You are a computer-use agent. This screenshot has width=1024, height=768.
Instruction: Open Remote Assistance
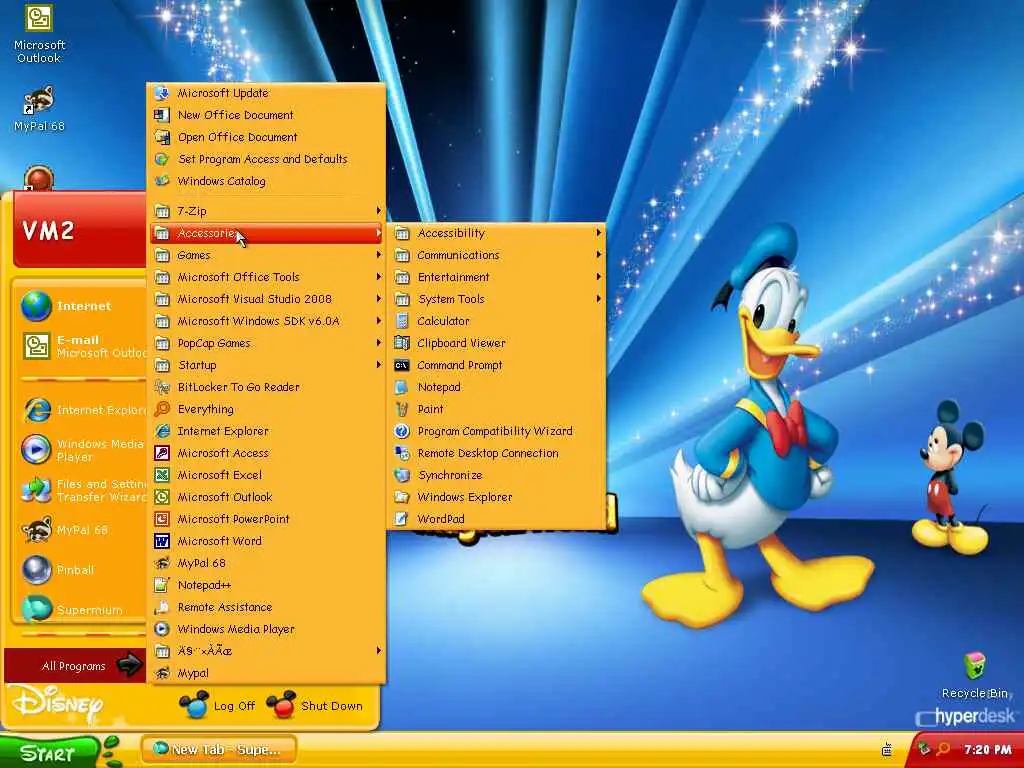click(266, 607)
